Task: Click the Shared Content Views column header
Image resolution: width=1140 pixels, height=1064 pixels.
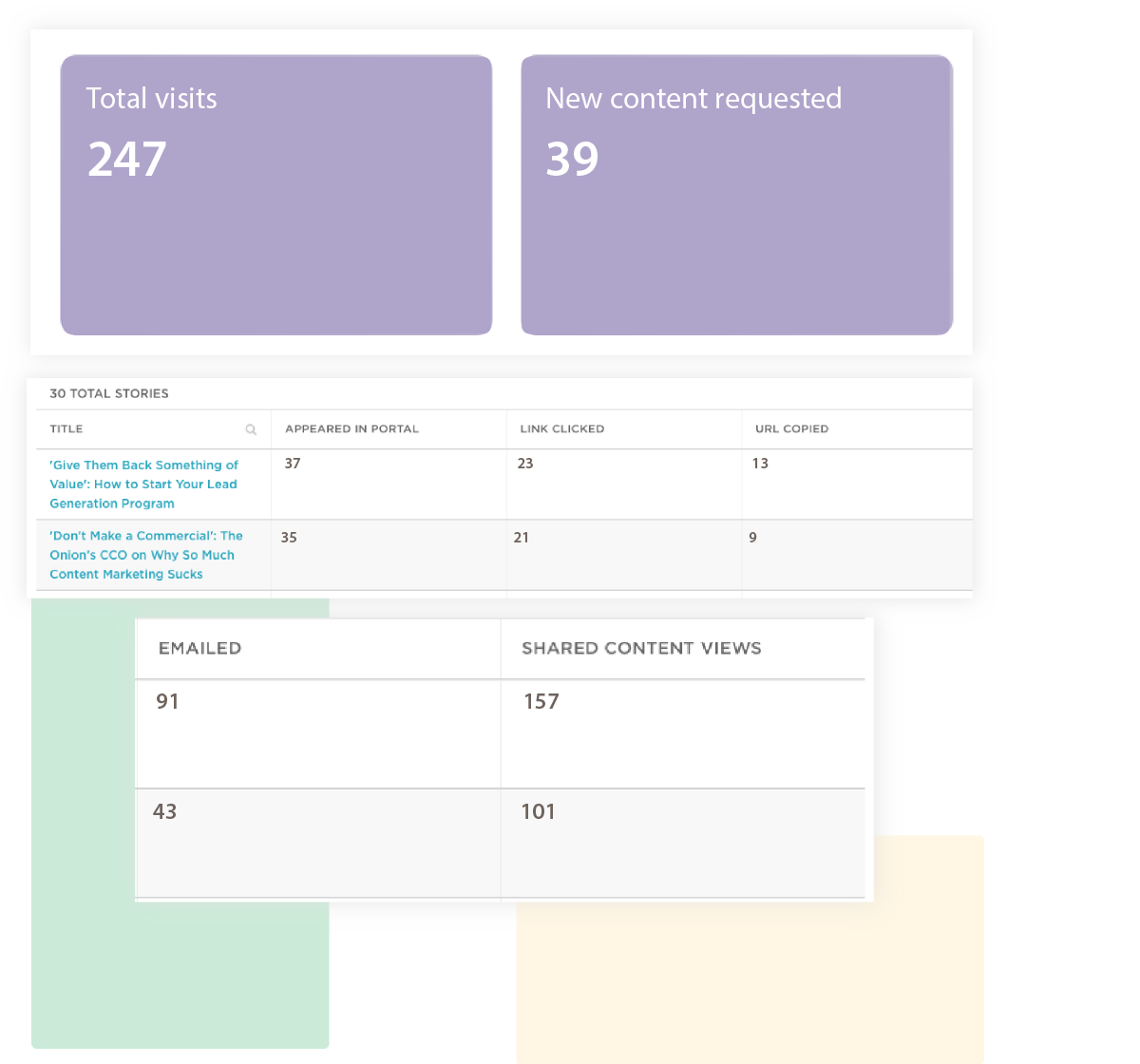Action: tap(641, 649)
